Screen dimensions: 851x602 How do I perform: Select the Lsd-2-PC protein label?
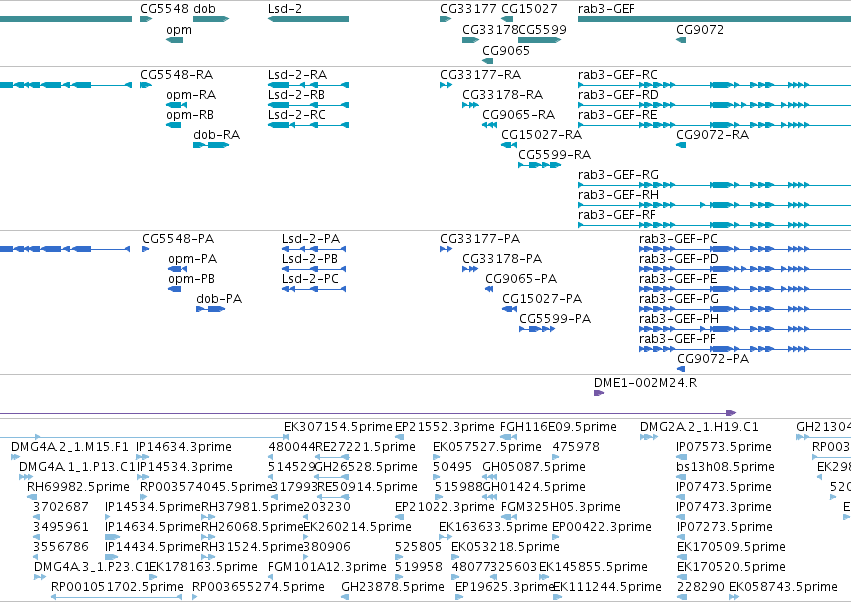point(310,279)
